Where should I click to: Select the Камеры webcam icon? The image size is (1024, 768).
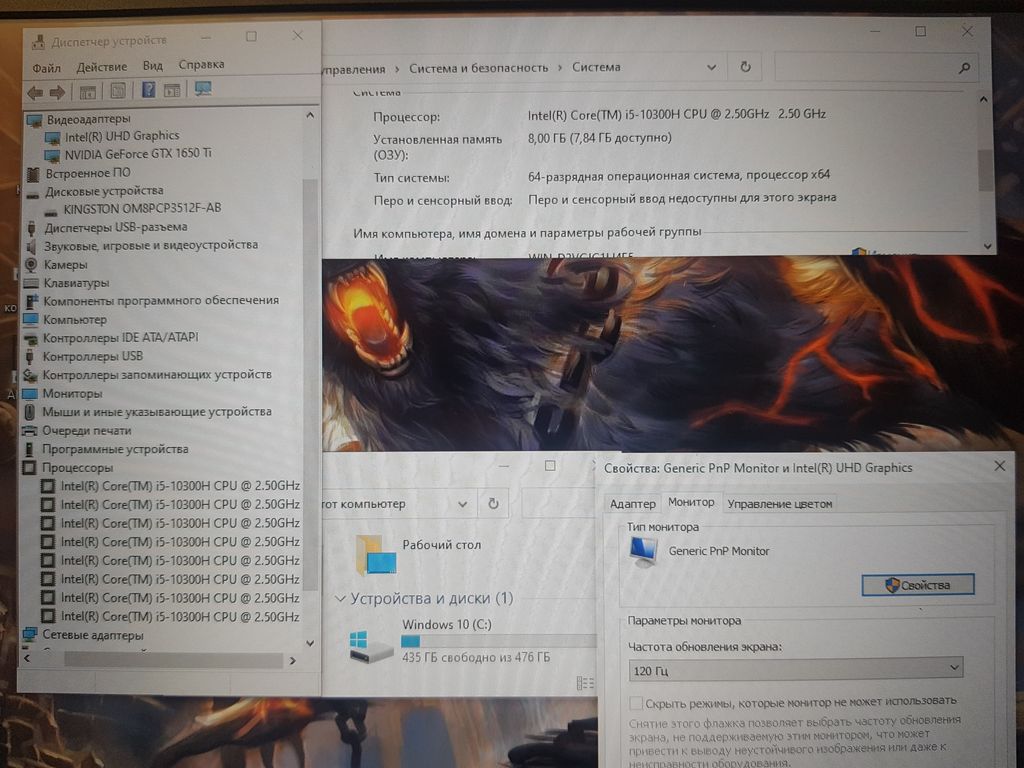(31, 264)
